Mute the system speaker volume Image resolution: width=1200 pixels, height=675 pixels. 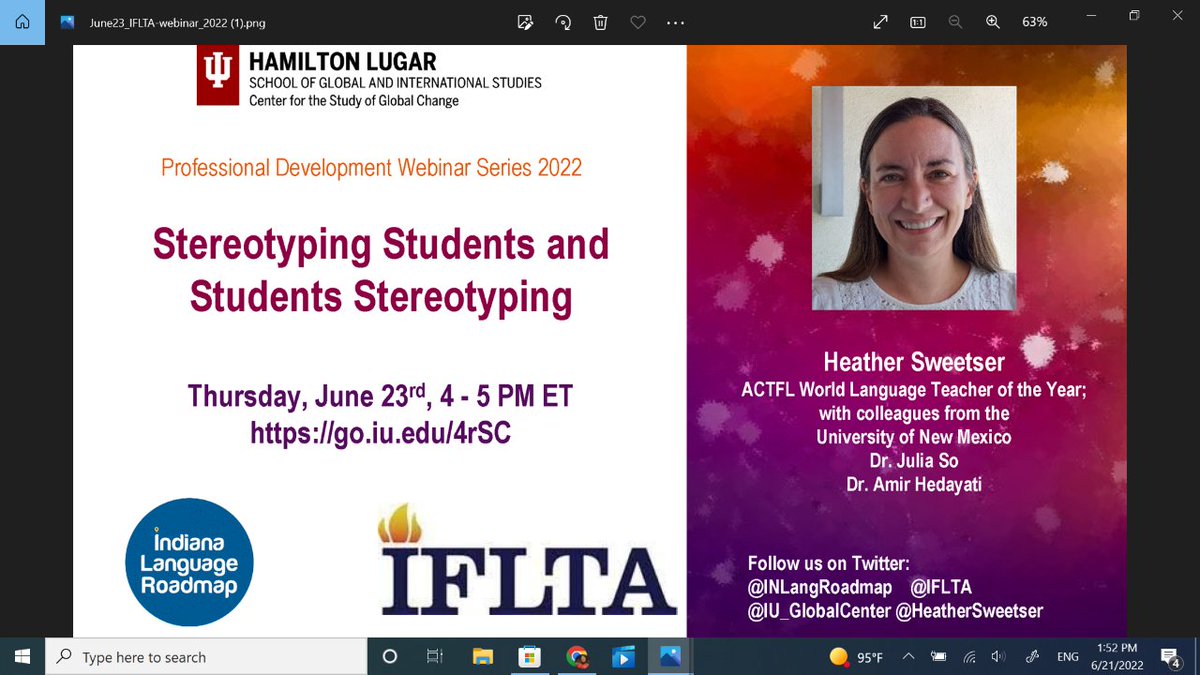(1000, 656)
